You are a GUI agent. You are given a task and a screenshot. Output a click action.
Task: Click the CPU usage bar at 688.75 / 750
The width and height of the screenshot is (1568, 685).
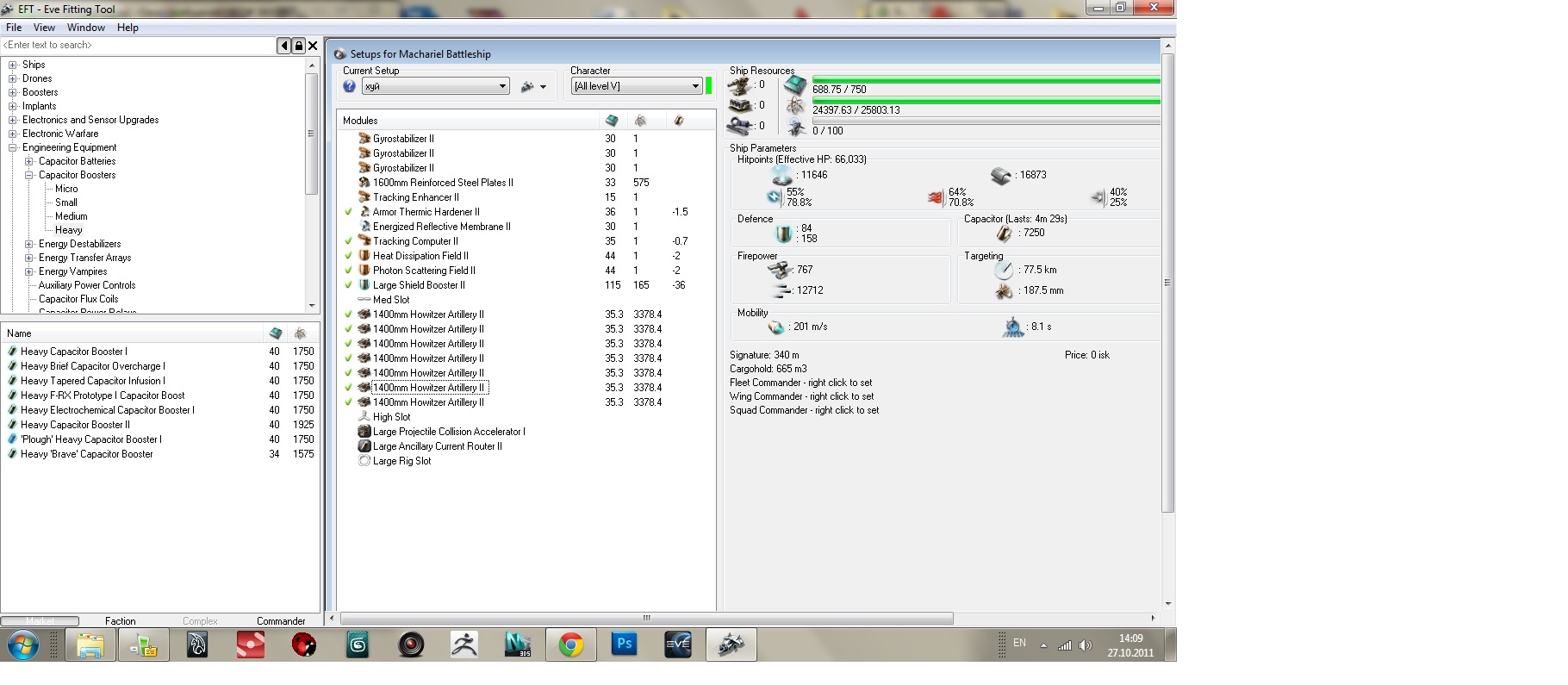pos(986,80)
